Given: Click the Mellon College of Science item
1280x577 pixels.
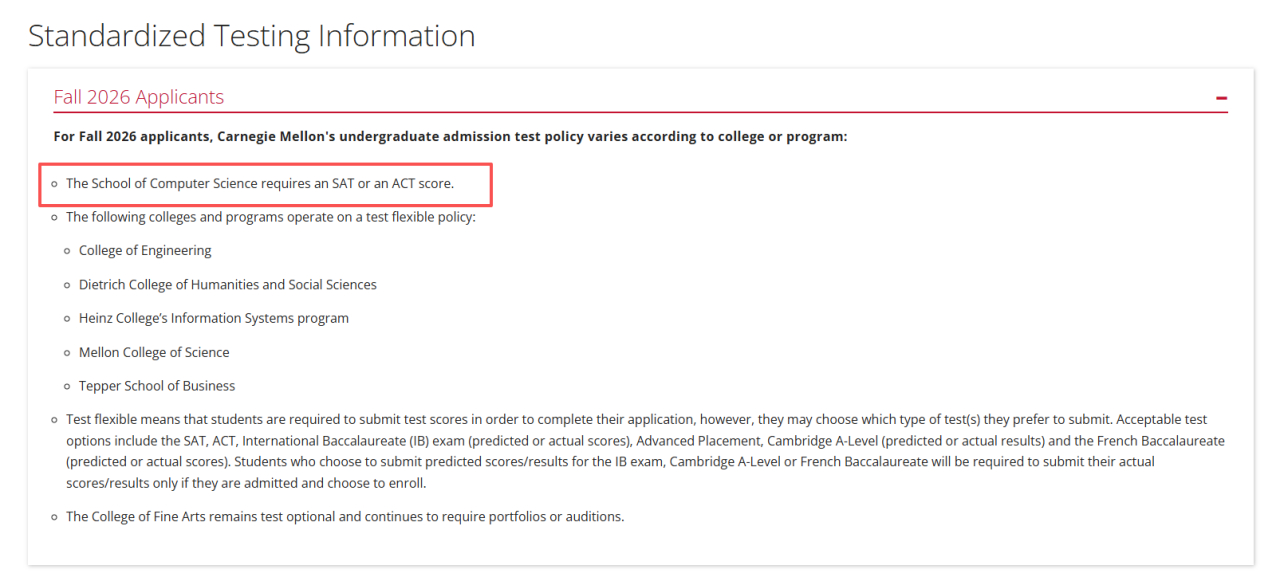Looking at the screenshot, I should [x=154, y=352].
